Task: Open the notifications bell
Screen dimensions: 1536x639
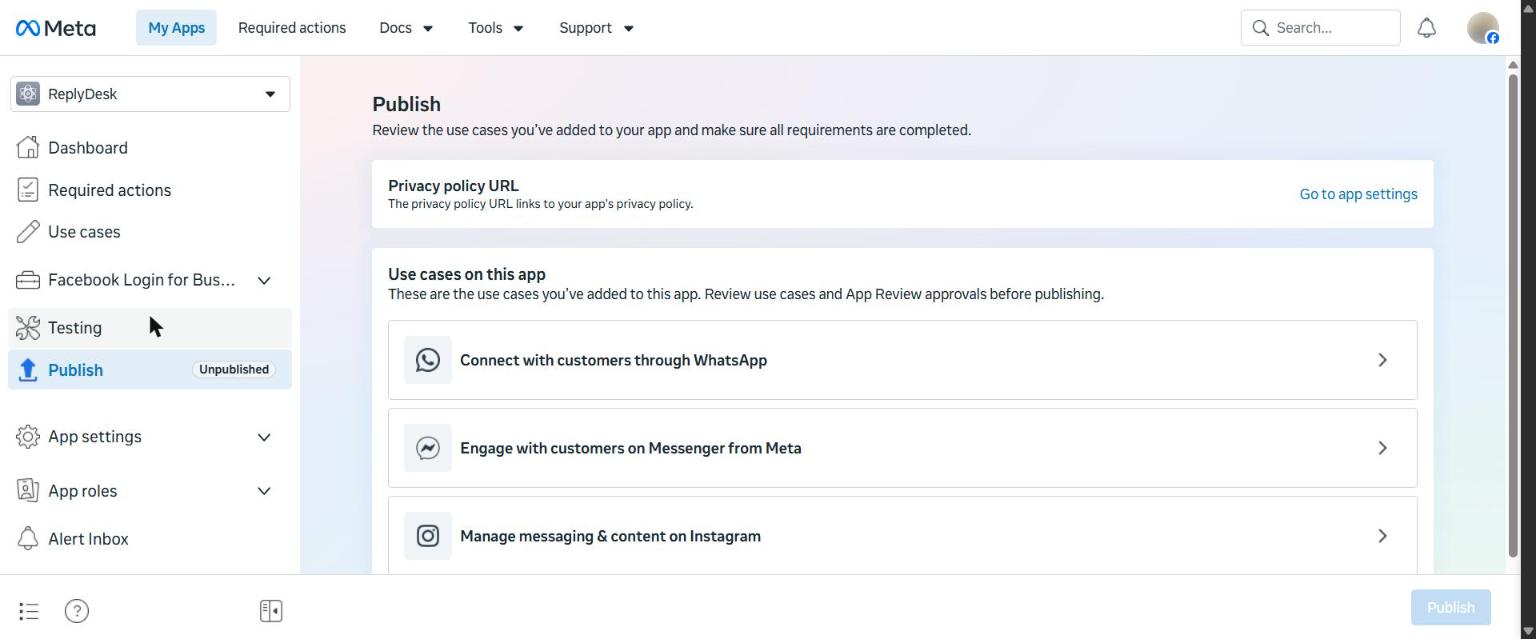Action: 1427,28
